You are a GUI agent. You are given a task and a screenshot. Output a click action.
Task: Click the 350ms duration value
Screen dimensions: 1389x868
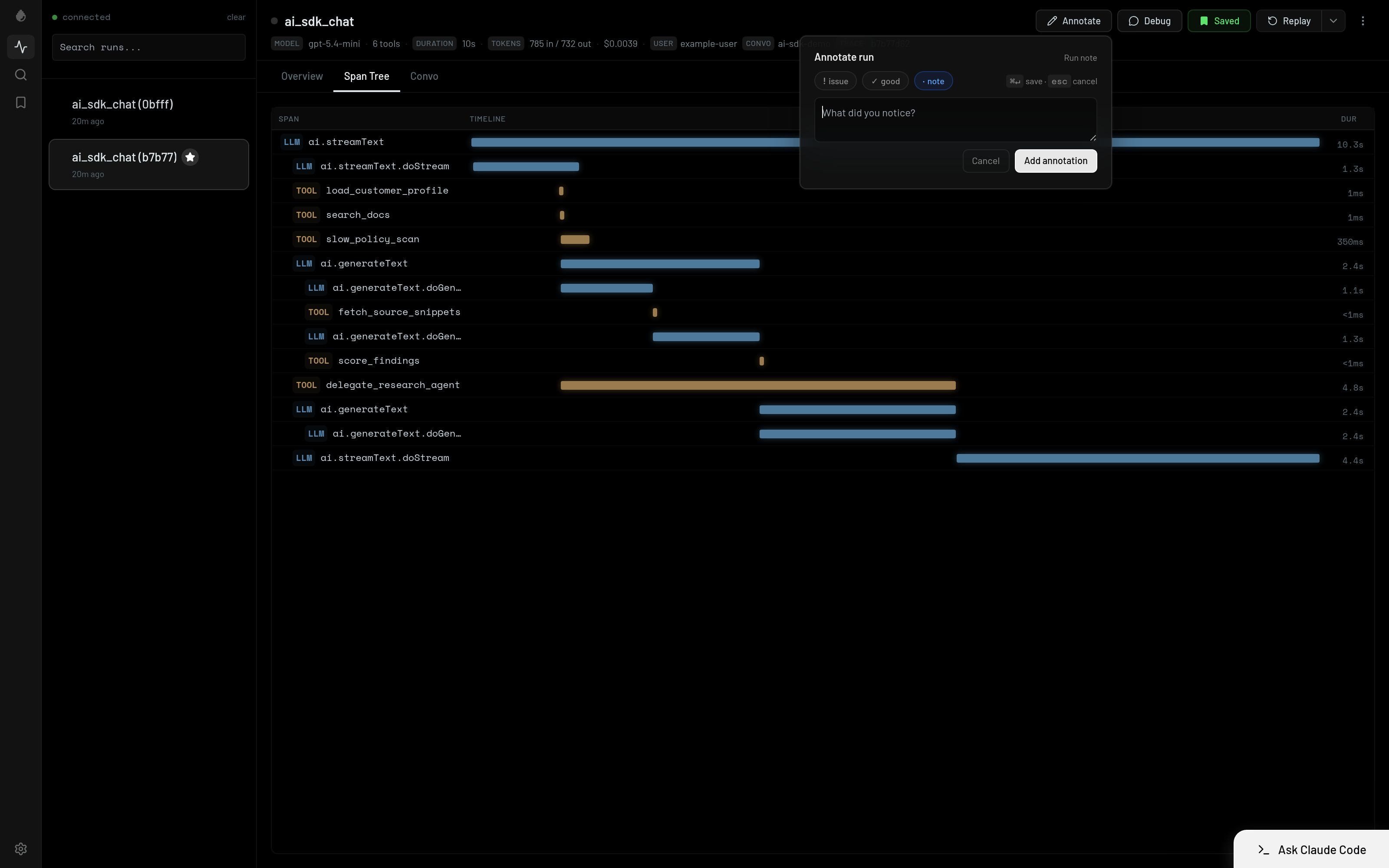pos(1350,242)
